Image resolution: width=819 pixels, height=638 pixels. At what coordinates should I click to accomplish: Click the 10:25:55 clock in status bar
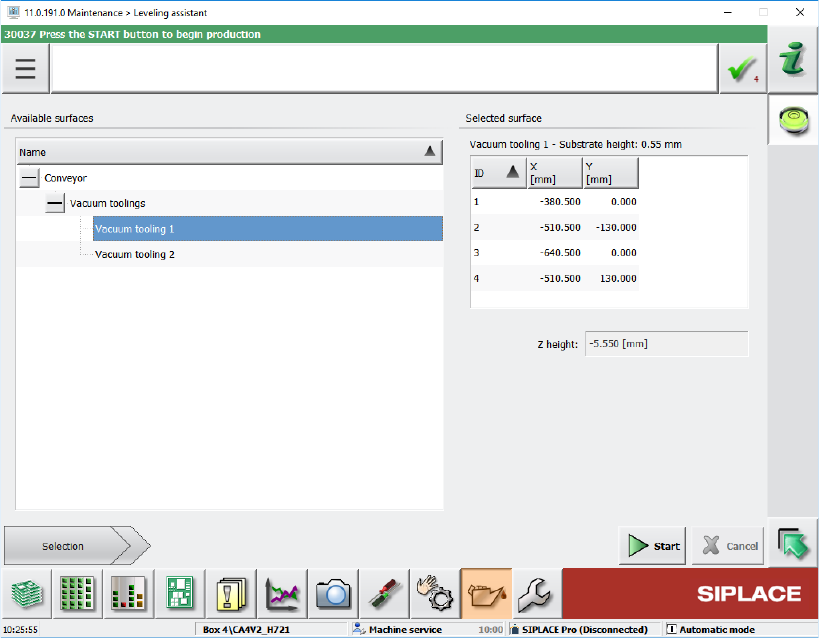click(20, 630)
